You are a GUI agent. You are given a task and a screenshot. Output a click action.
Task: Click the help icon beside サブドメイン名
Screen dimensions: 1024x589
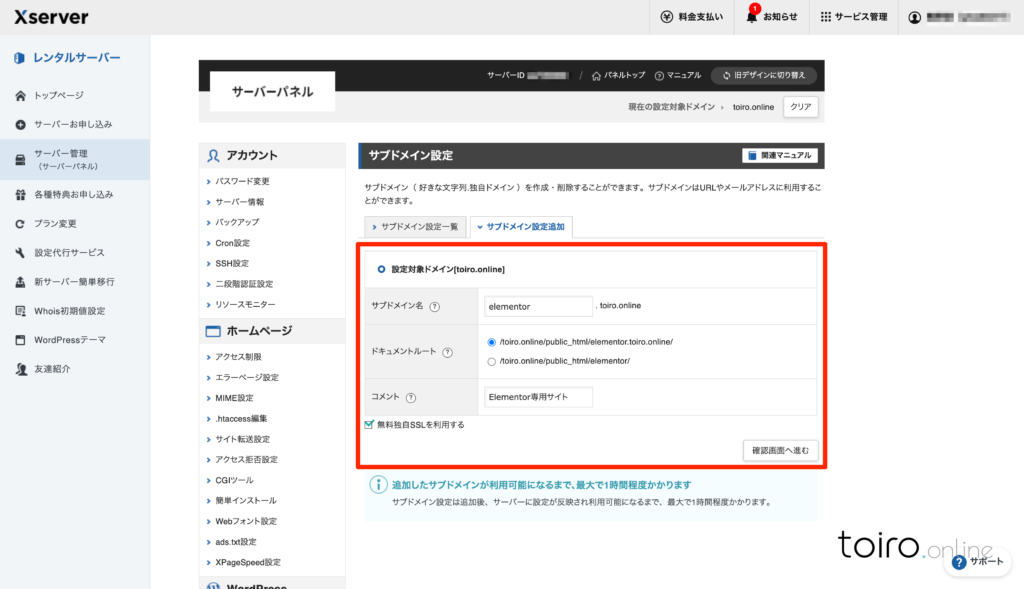435,307
